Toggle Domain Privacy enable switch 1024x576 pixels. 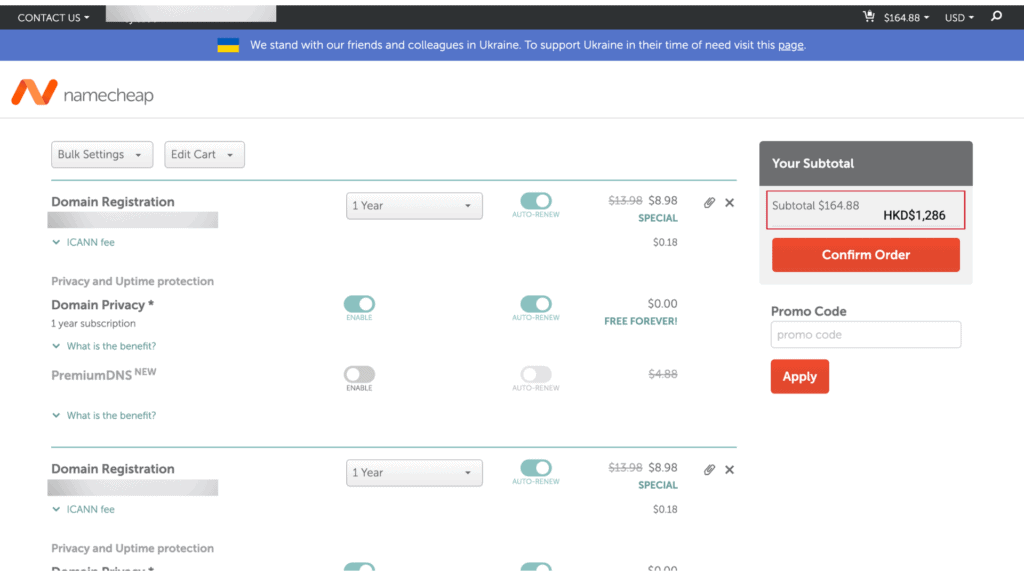[x=359, y=304]
